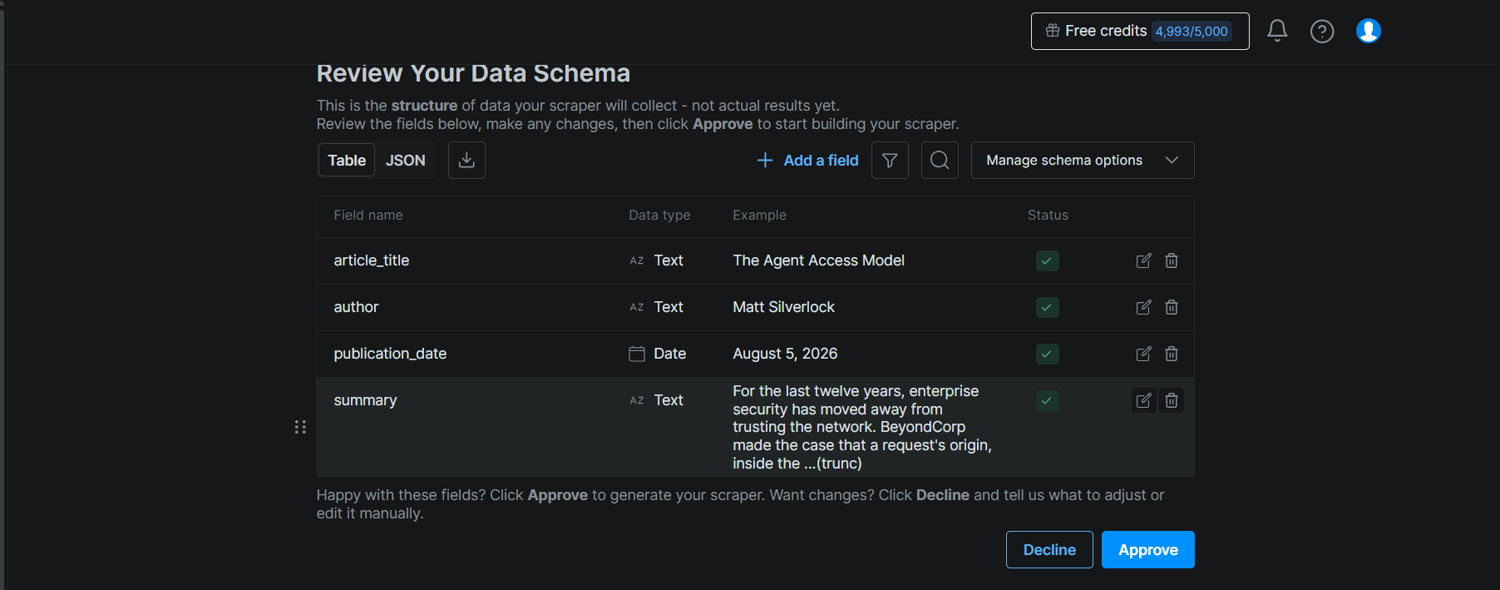Select the author field name

[x=356, y=307]
